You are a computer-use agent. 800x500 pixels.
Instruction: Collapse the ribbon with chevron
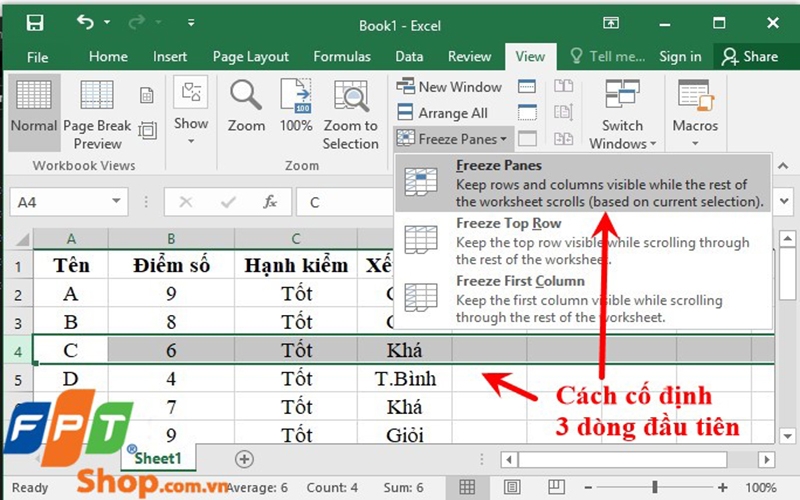point(783,166)
